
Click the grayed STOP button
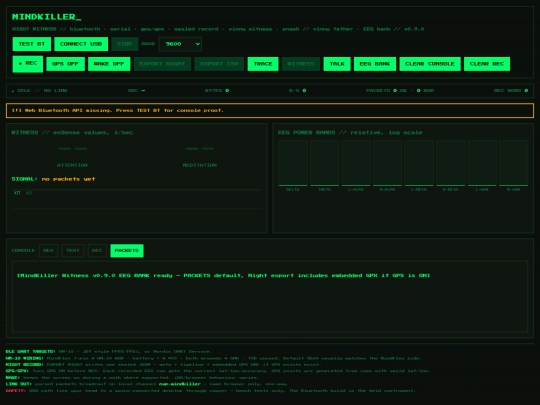click(125, 44)
